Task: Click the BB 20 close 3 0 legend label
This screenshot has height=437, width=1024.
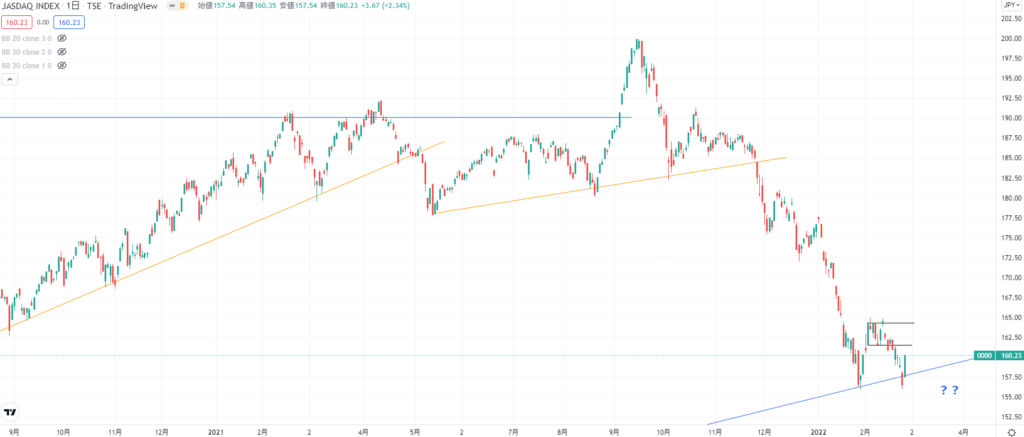Action: (x=27, y=38)
